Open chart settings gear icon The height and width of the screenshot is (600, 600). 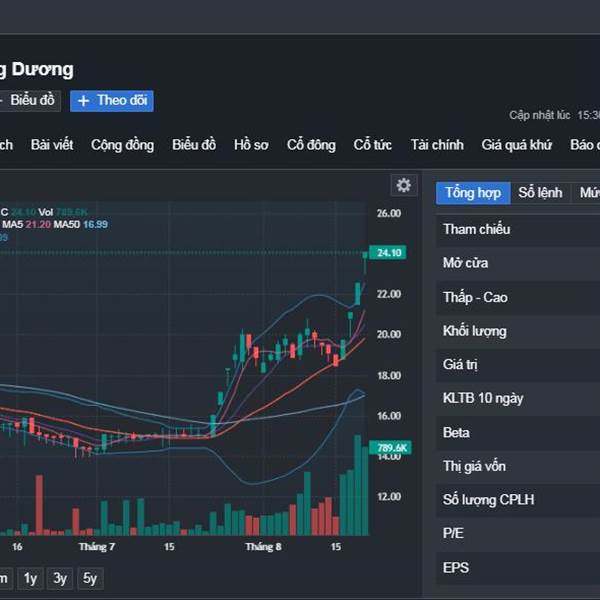coord(404,185)
